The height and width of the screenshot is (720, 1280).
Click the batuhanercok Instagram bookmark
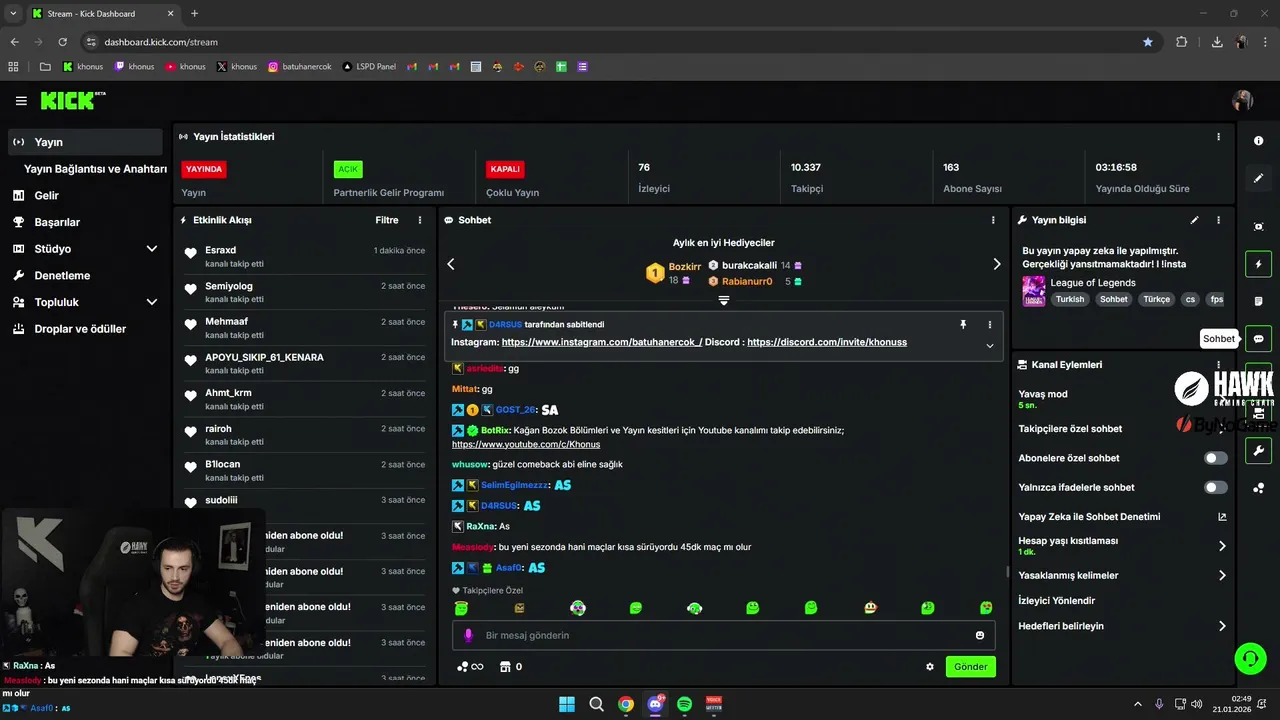coord(299,67)
